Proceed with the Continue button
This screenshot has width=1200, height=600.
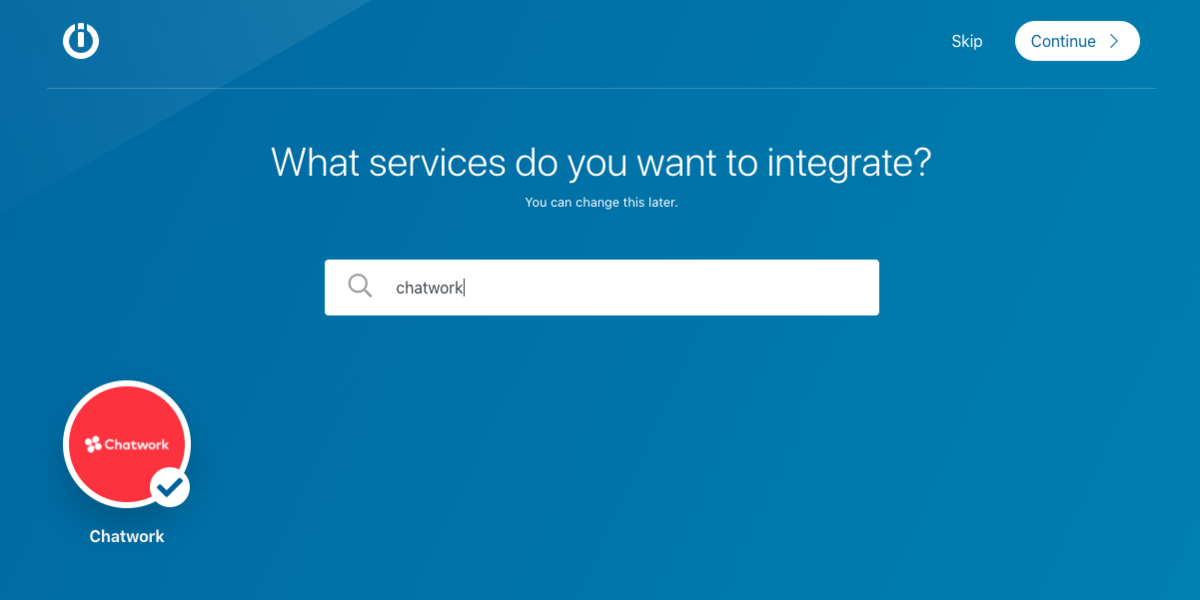click(x=1077, y=41)
